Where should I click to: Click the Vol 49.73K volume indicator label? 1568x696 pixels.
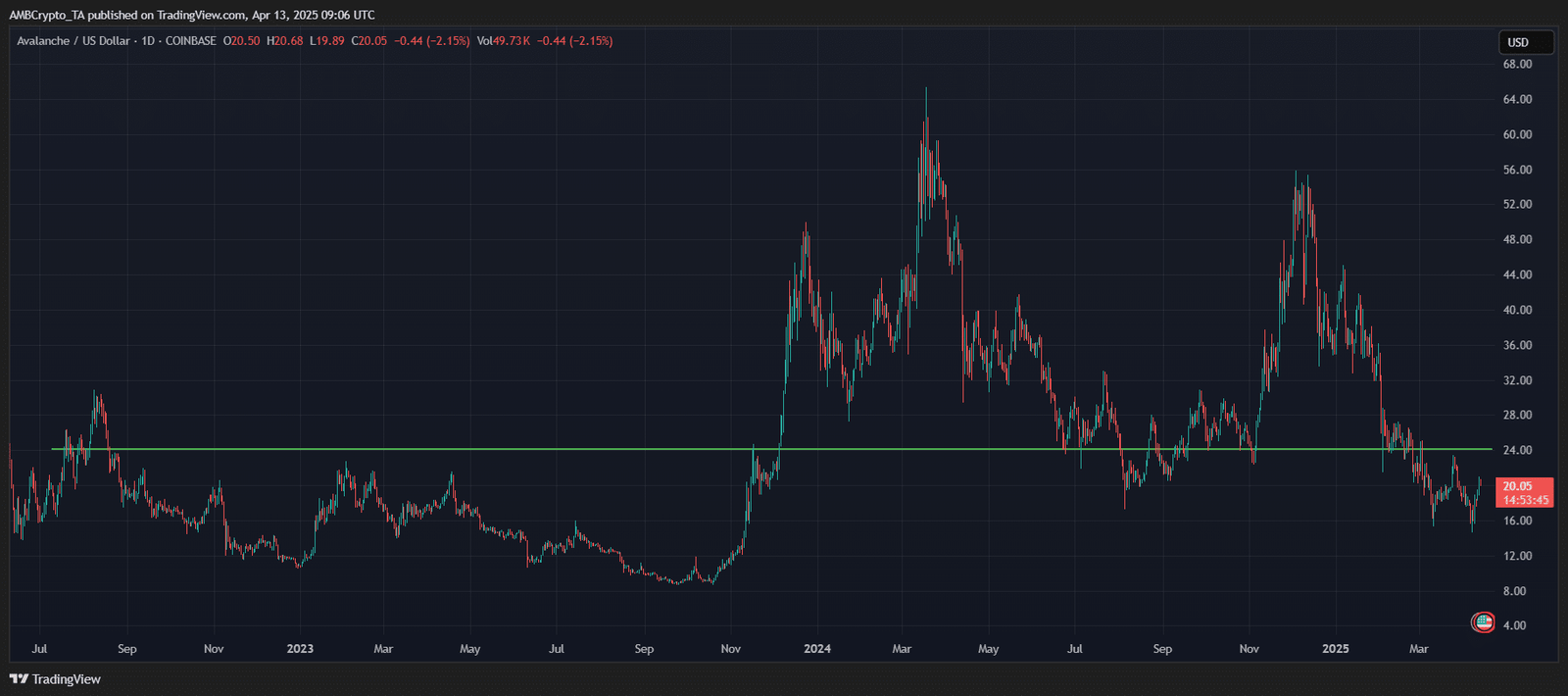[x=503, y=41]
